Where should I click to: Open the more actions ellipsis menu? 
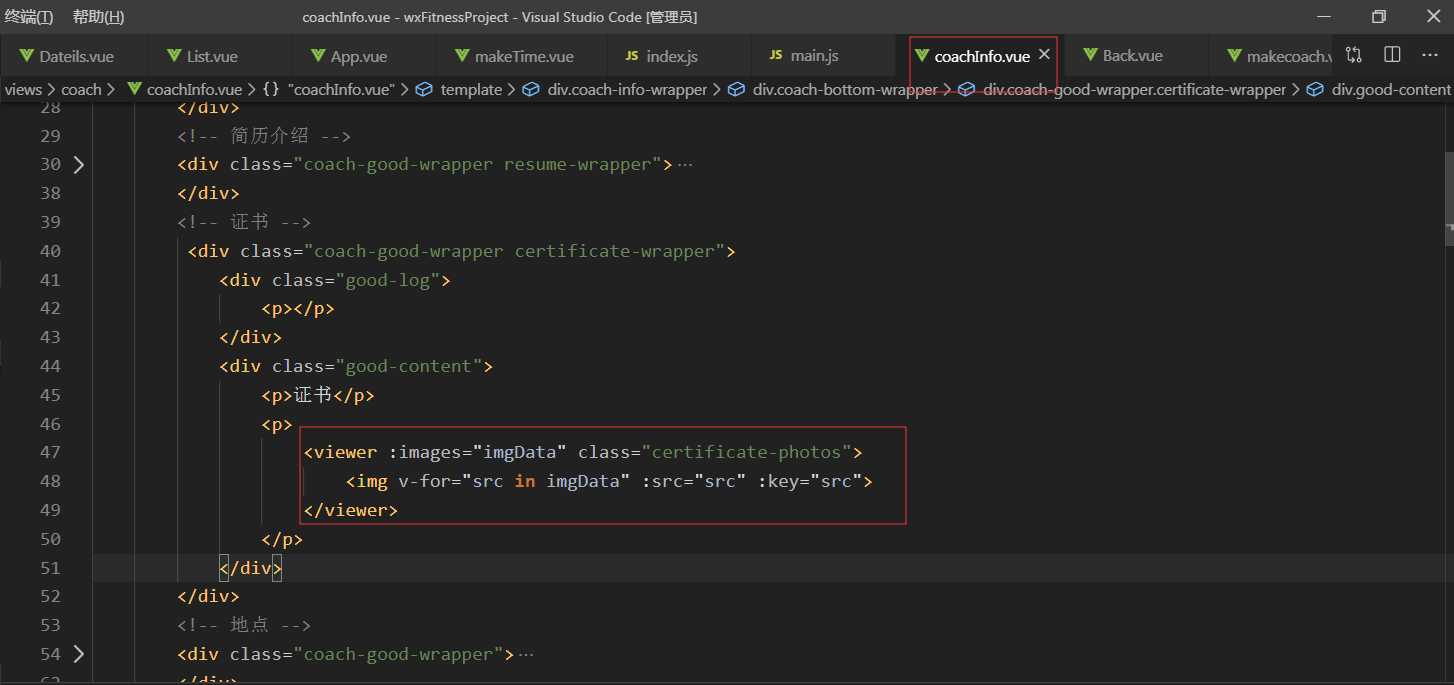1431,55
